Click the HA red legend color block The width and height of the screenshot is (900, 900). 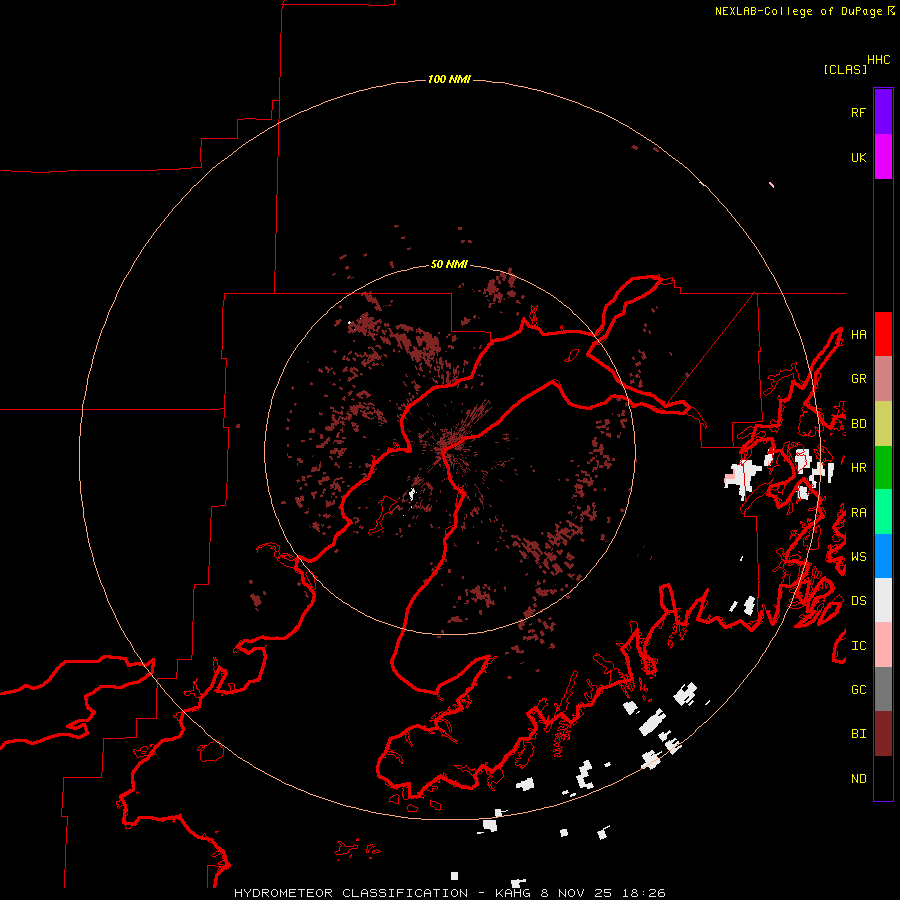883,334
